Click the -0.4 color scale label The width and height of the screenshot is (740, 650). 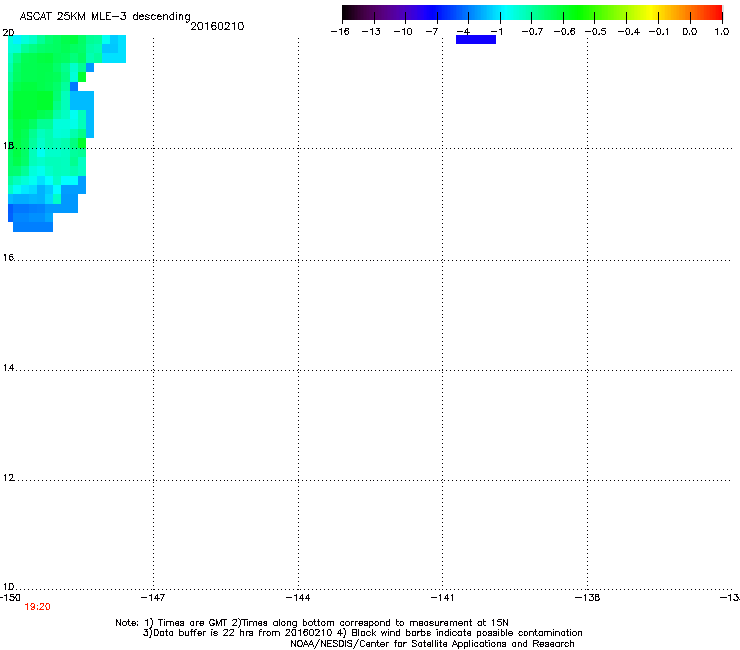pos(629,32)
